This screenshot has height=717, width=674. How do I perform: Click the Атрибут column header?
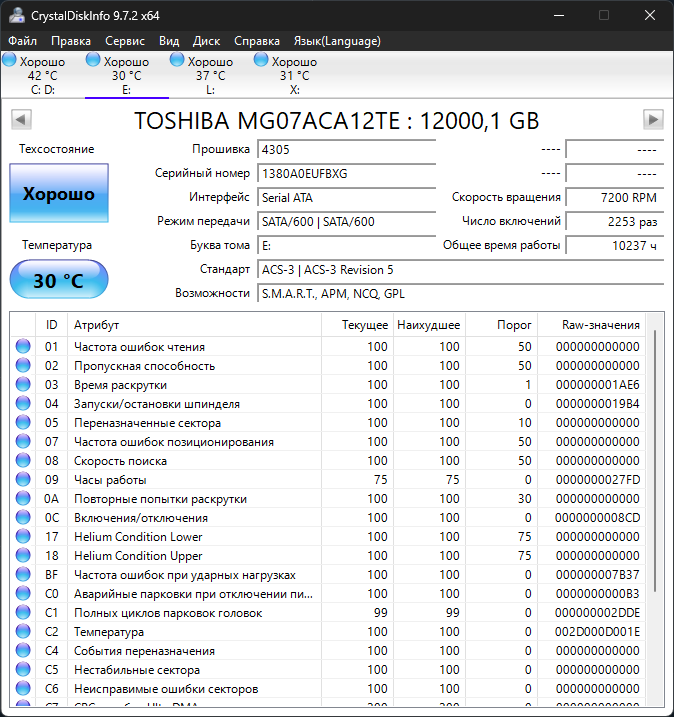click(194, 325)
